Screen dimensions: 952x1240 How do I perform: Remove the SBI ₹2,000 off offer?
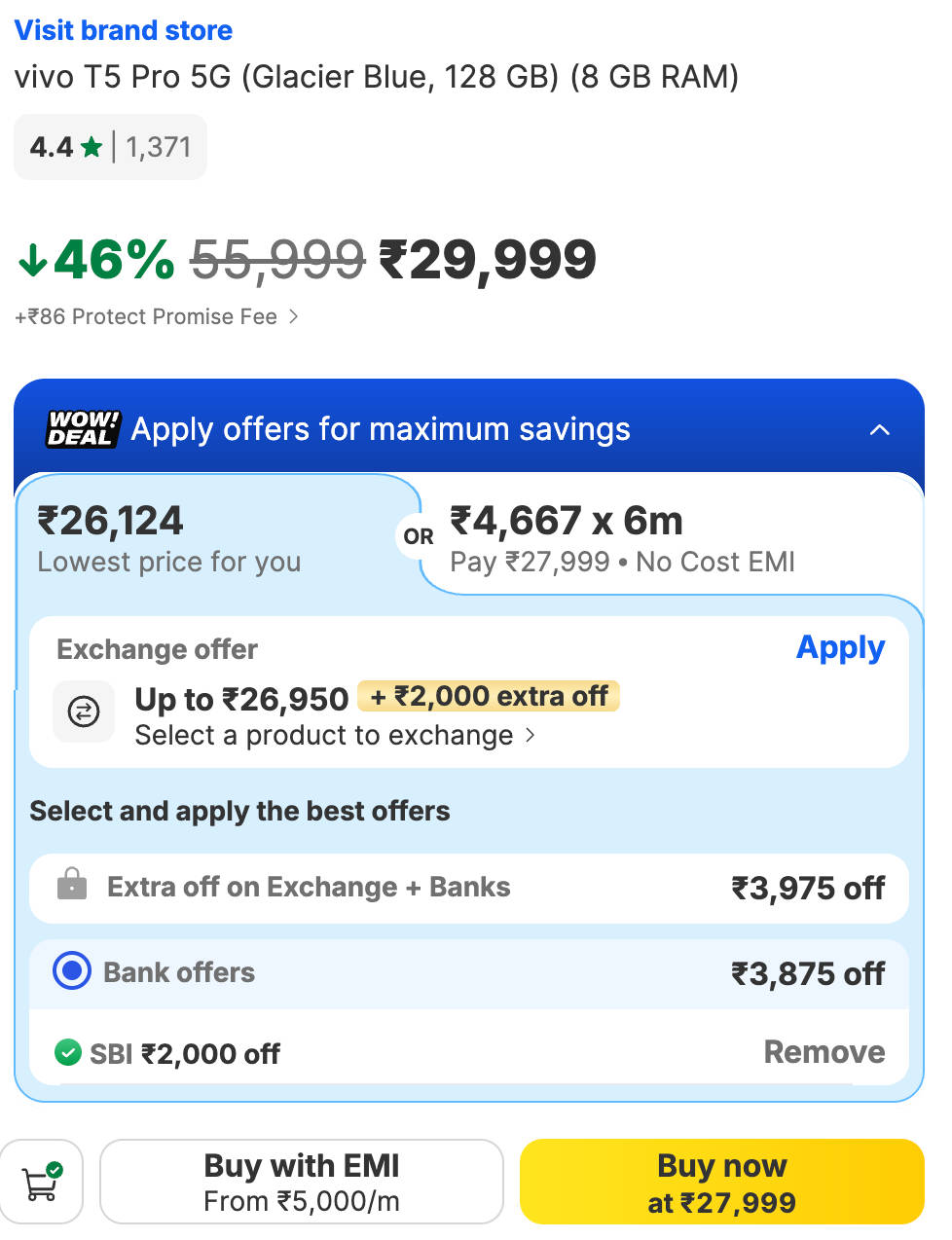pos(824,1052)
